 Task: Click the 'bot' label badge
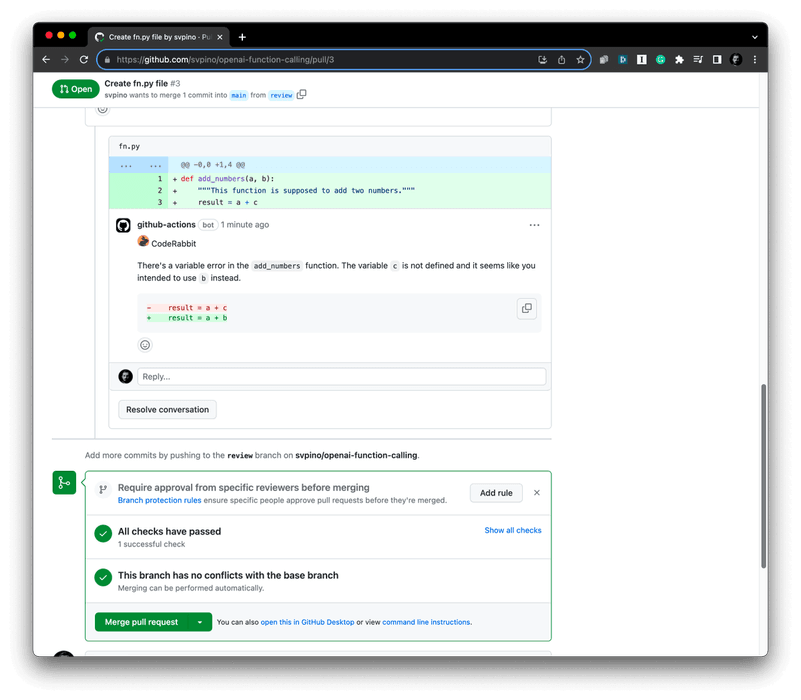point(208,225)
